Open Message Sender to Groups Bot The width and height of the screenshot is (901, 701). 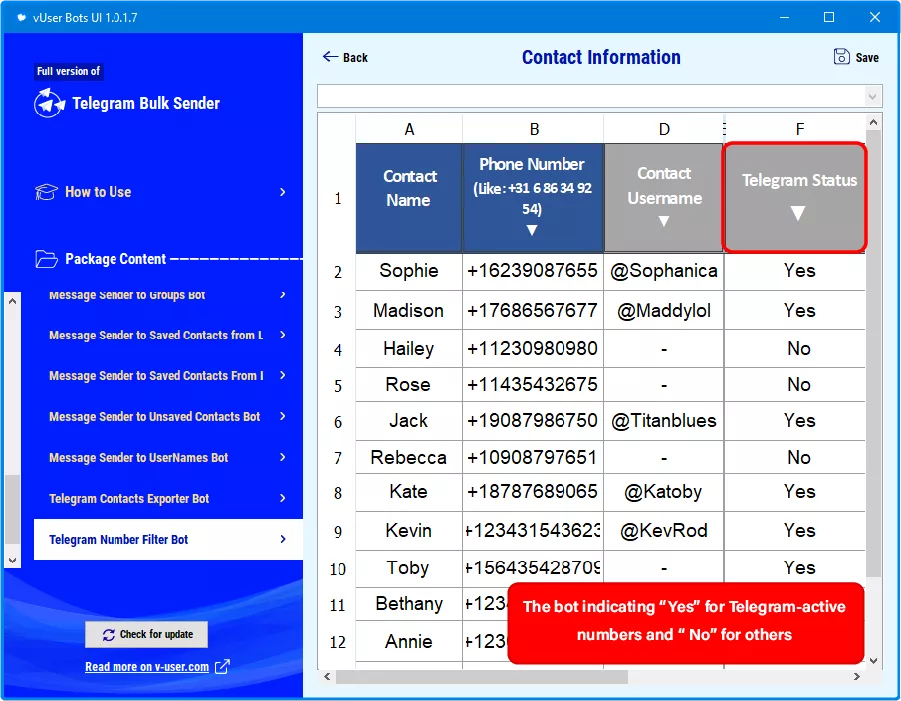168,295
